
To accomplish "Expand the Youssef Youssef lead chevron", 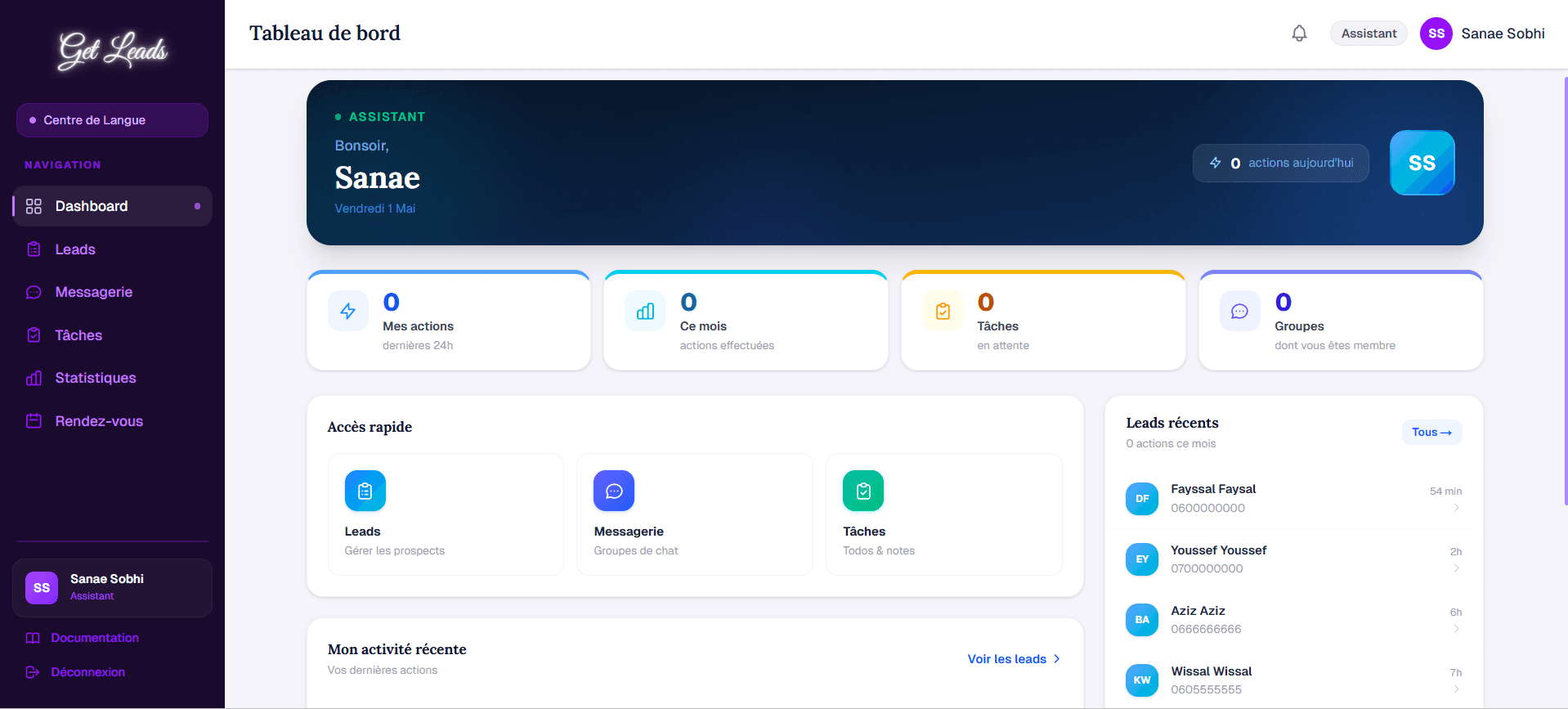I will [x=1457, y=568].
